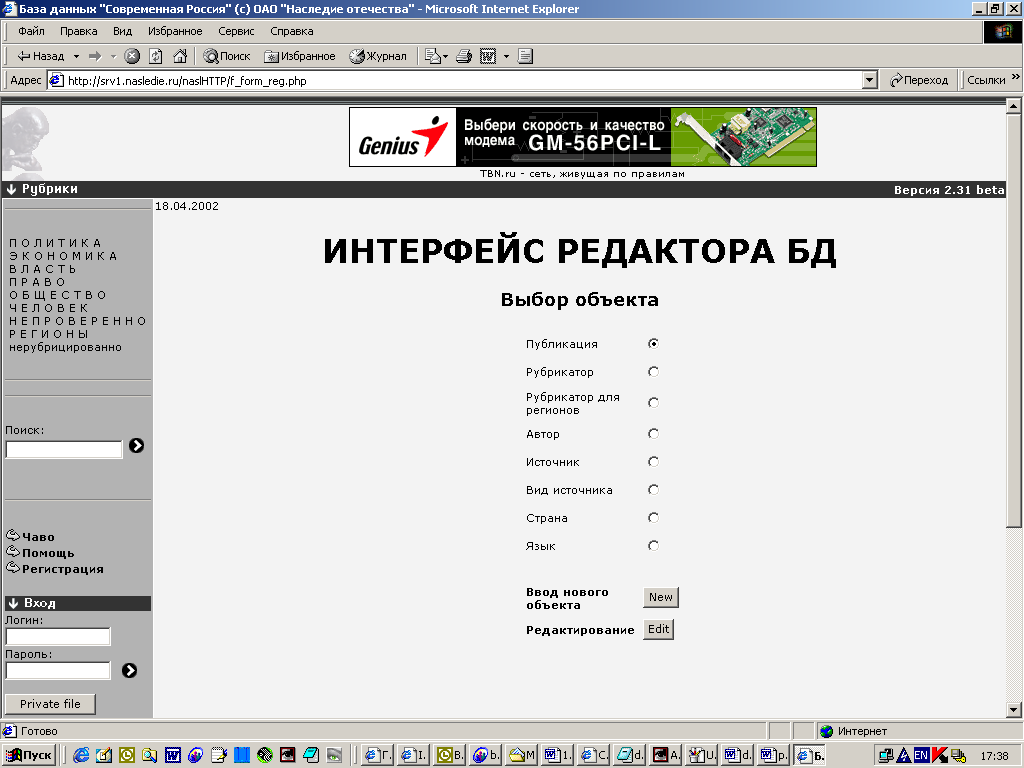The image size is (1024, 768).
Task: Open language indicator EN in tray
Action: pos(921,755)
